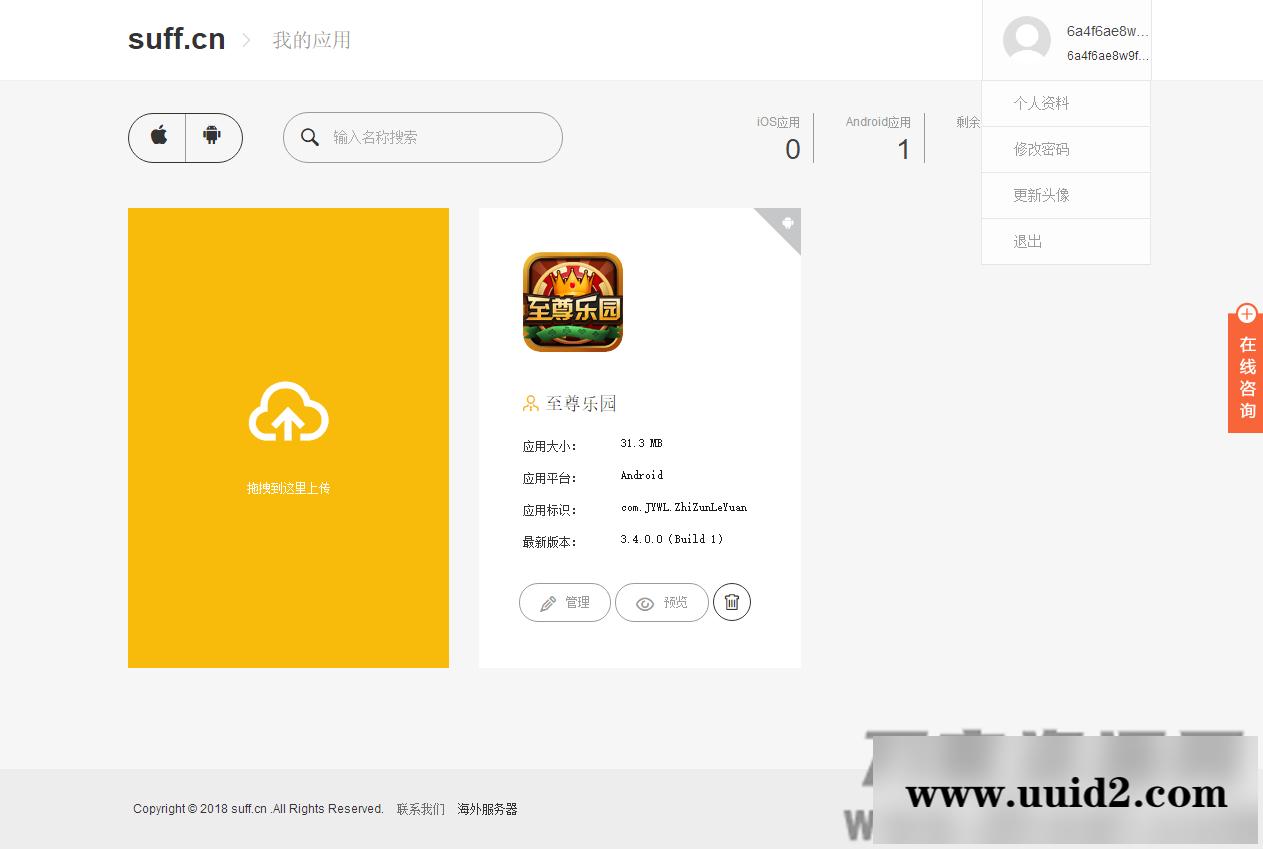The width and height of the screenshot is (1263, 849).
Task: Click the user avatar icon
Action: (x=1026, y=40)
